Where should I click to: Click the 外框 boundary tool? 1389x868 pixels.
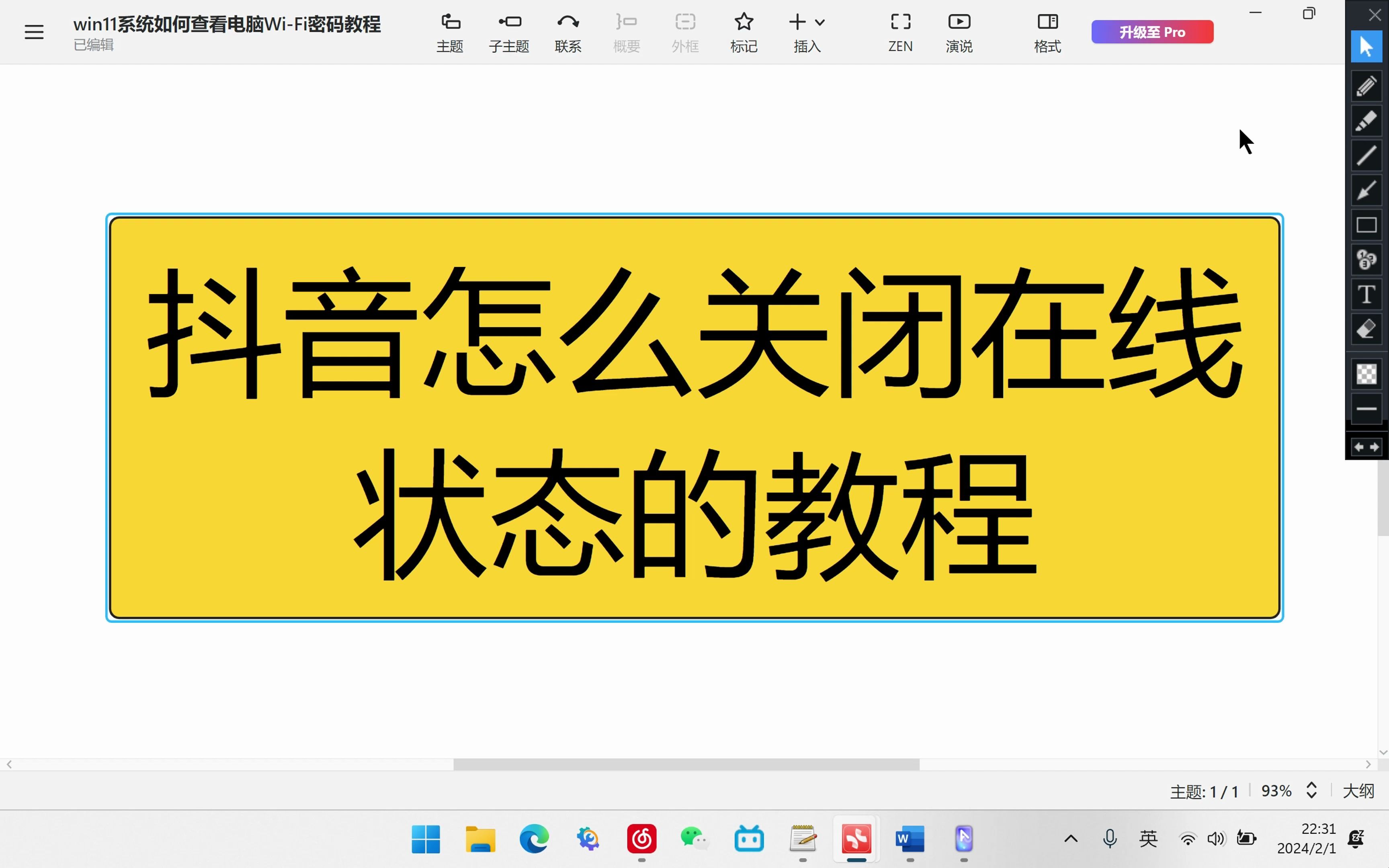pos(685,33)
